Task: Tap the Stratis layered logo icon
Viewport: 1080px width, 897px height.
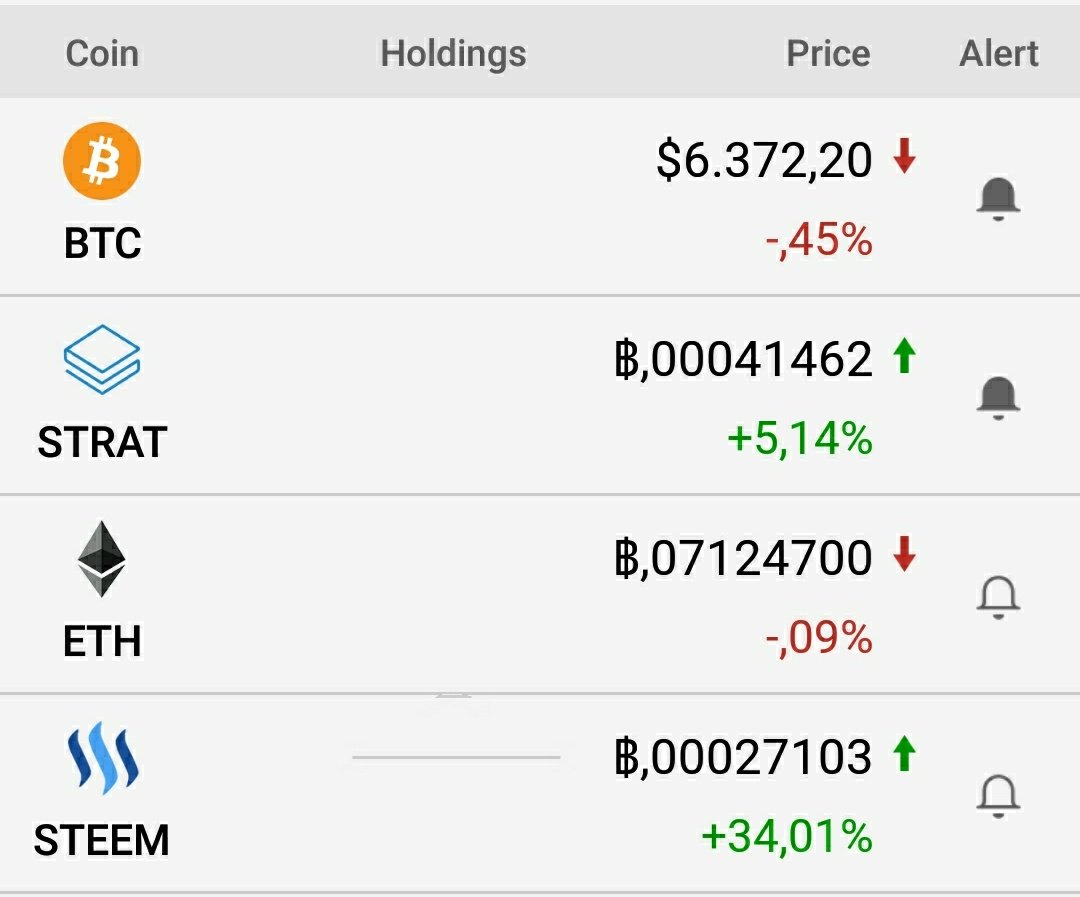Action: click(102, 360)
